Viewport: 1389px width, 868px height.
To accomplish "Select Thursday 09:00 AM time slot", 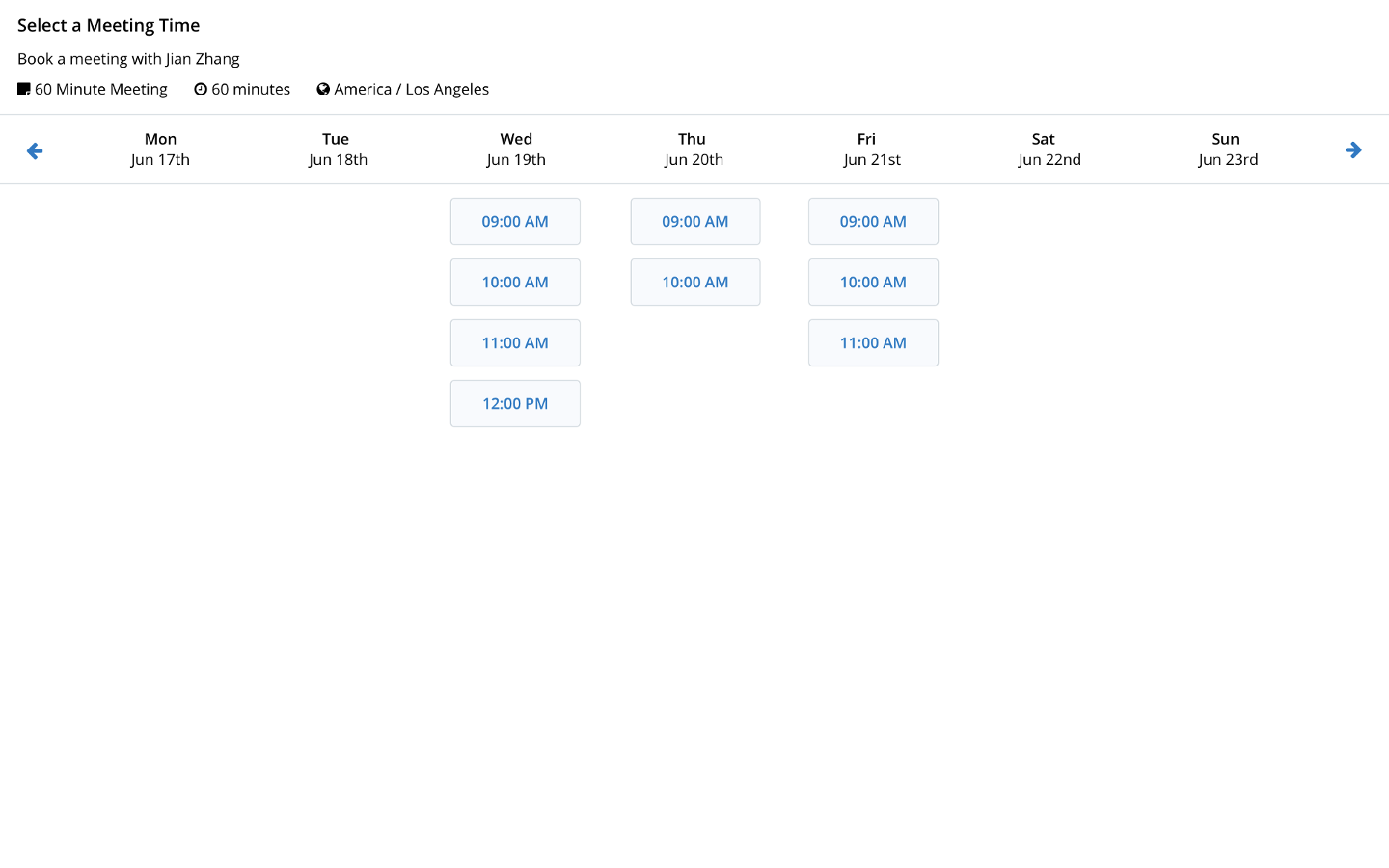I will click(694, 222).
